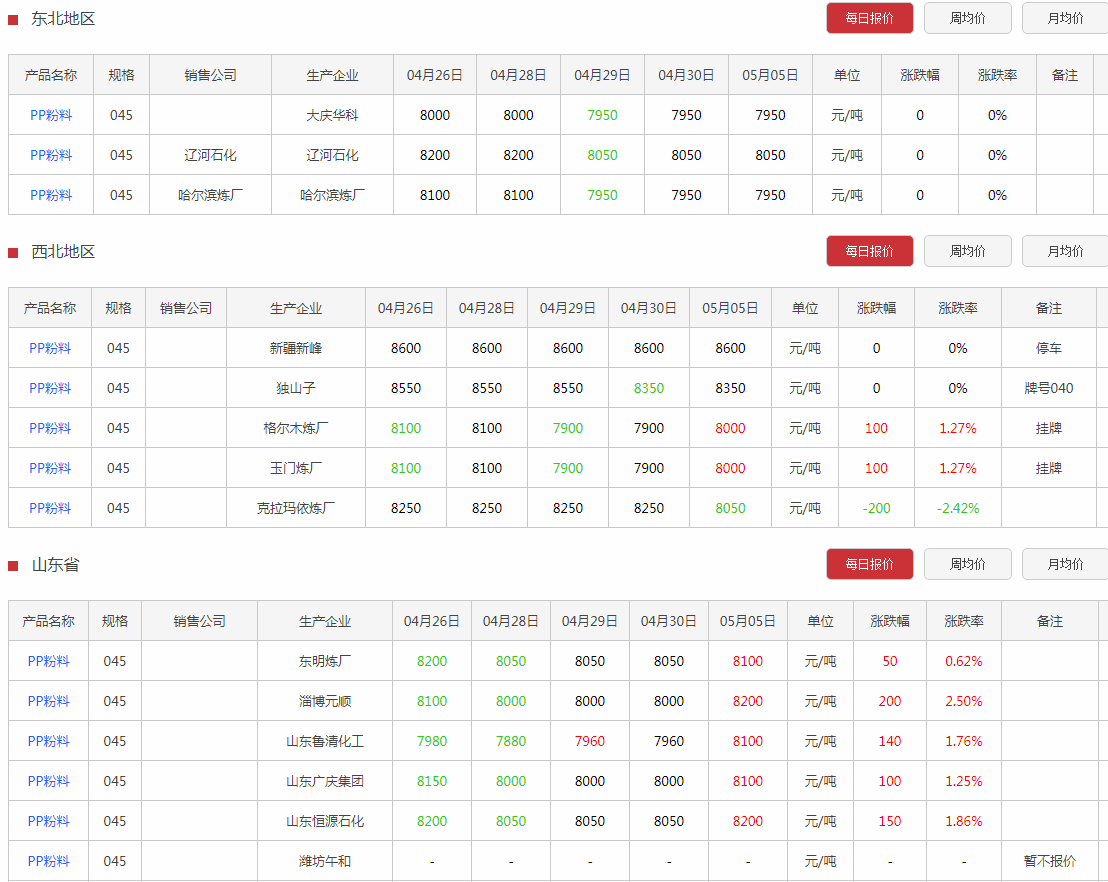Switch to 周均价 in 东北地区 section
This screenshot has height=882, width=1108.
point(967,18)
